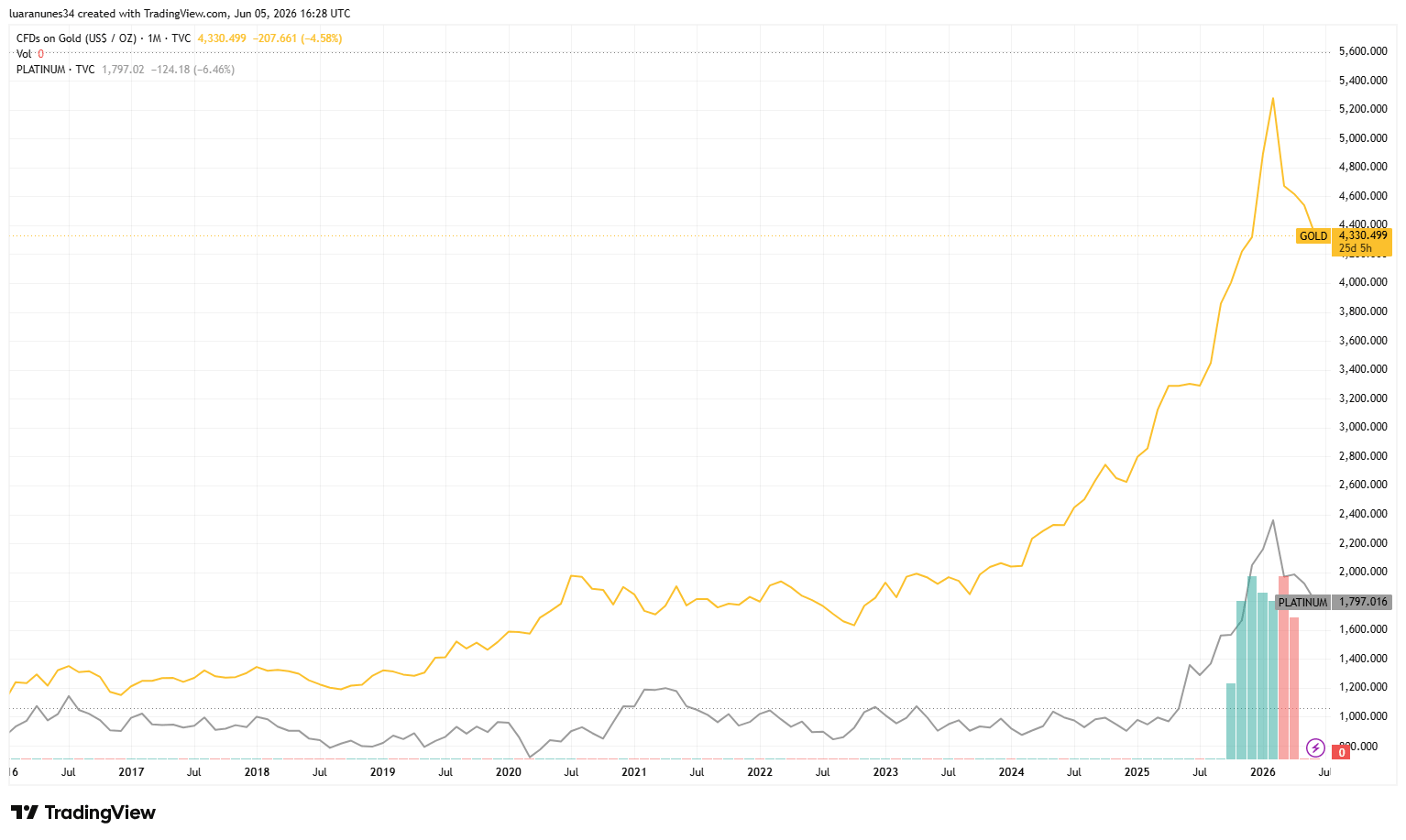Click the 2025 label on the time axis
Viewport: 1406px width, 840px height.
(1137, 772)
